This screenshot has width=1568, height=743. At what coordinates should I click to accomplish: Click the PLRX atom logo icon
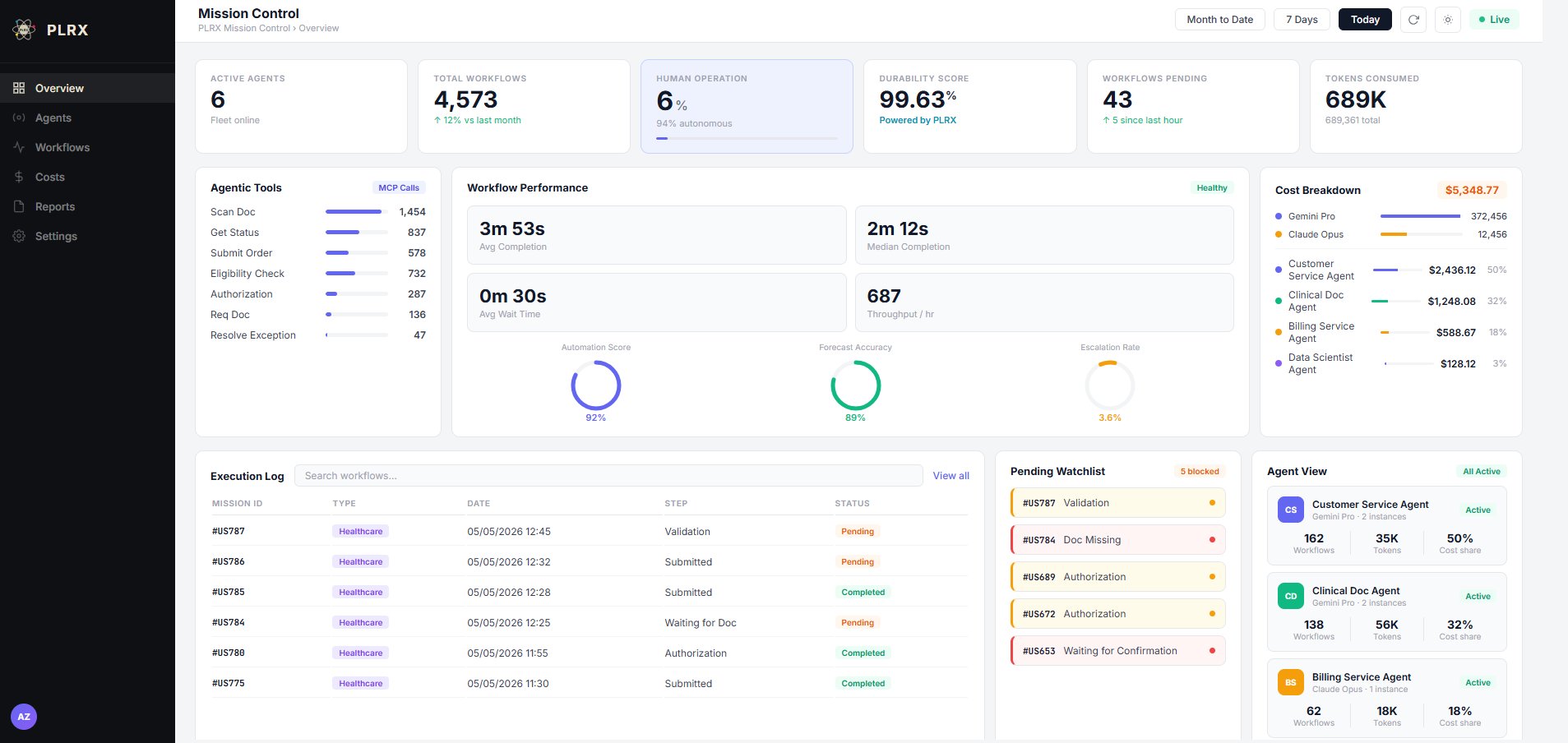point(24,30)
